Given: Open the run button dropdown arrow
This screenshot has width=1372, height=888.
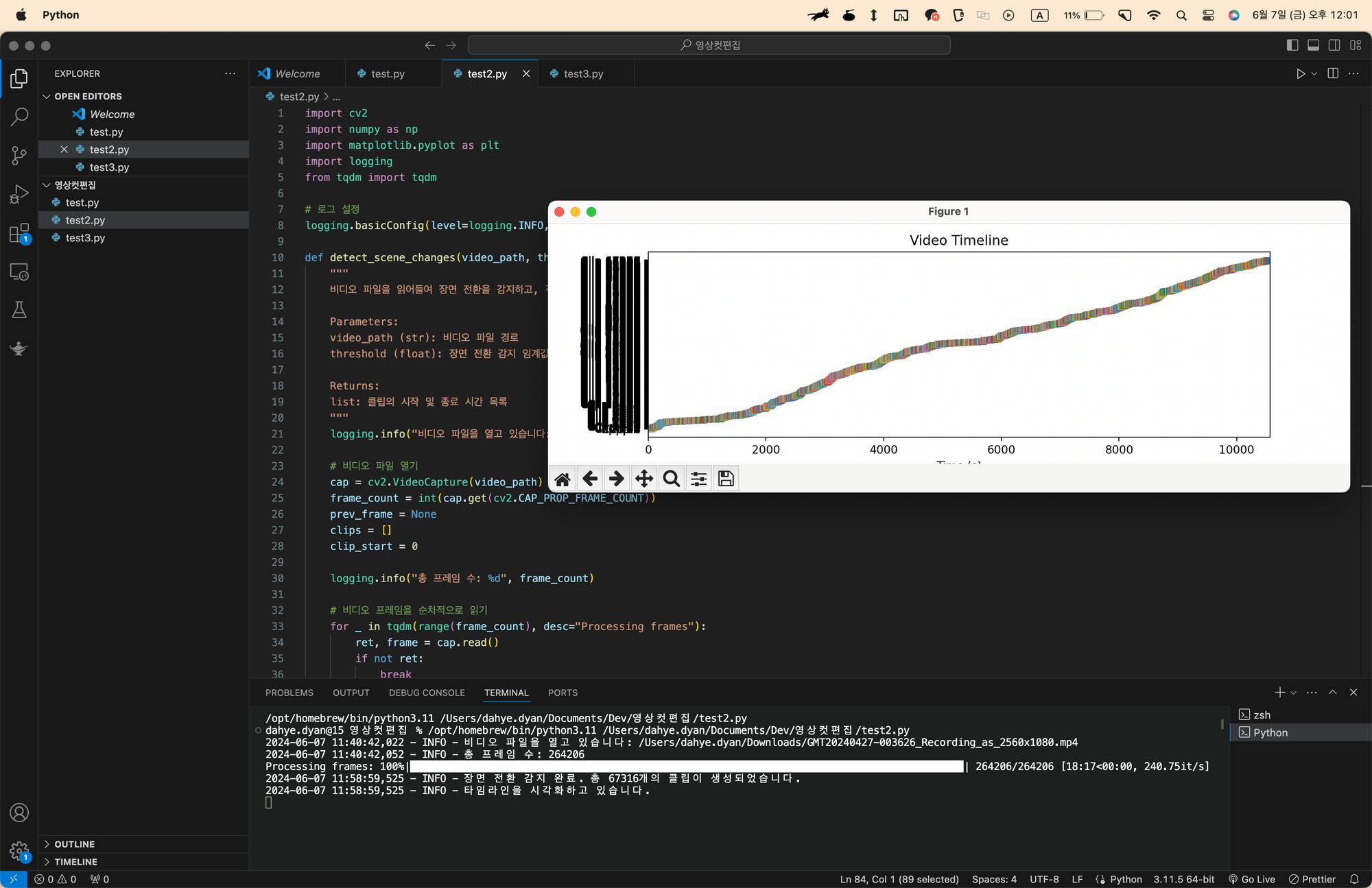Looking at the screenshot, I should pos(1314,74).
